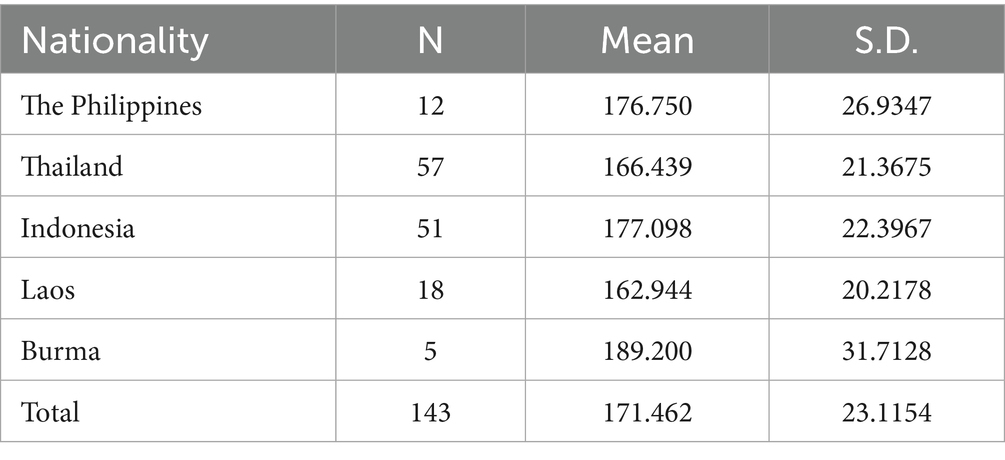
Task: Select the Total row label
Action: (x=50, y=412)
